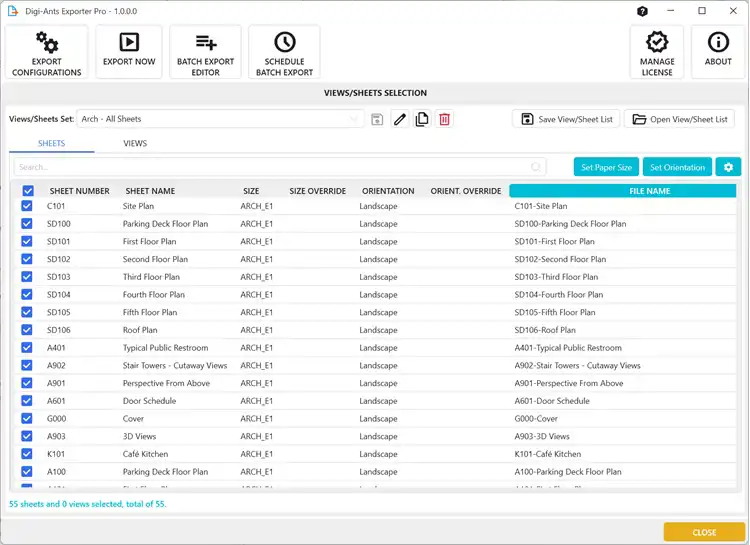Open the About dialog
This screenshot has height=545, width=750.
(x=717, y=52)
